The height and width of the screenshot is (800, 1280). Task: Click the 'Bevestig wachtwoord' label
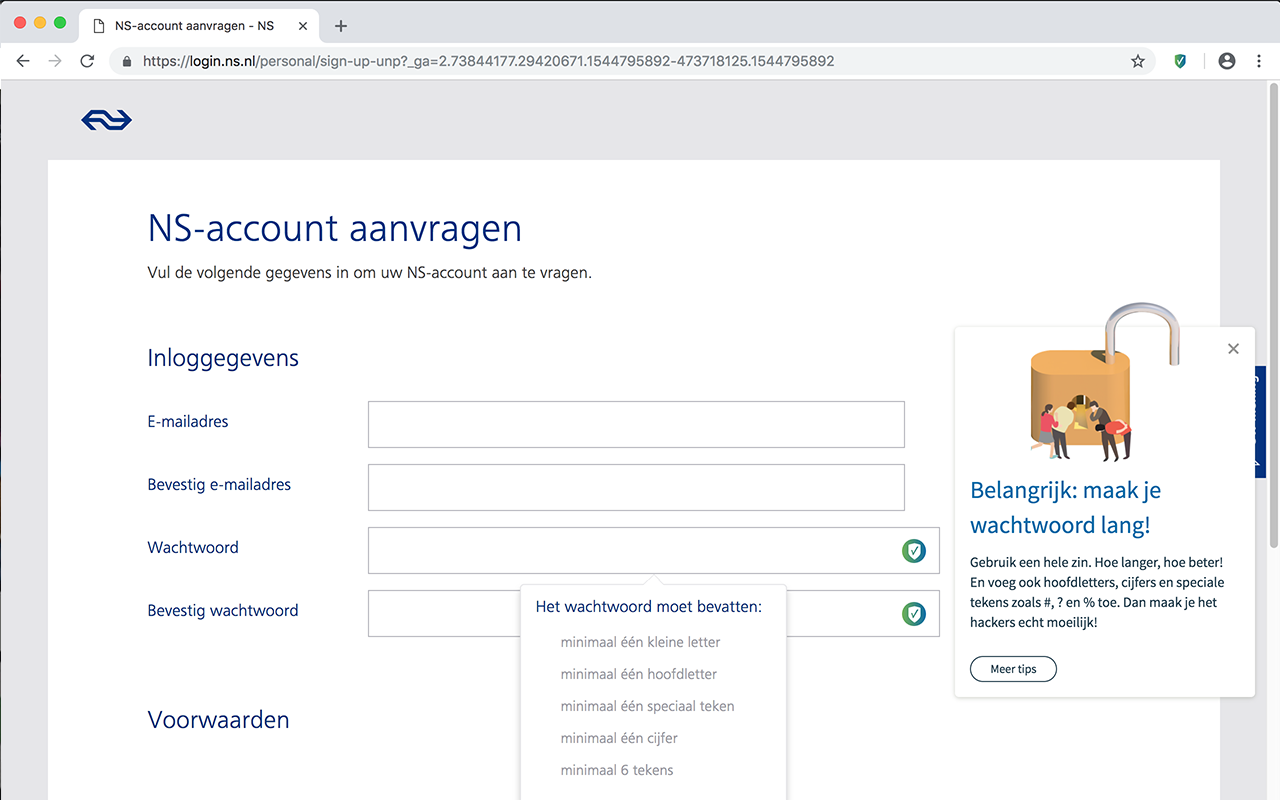[x=223, y=611]
